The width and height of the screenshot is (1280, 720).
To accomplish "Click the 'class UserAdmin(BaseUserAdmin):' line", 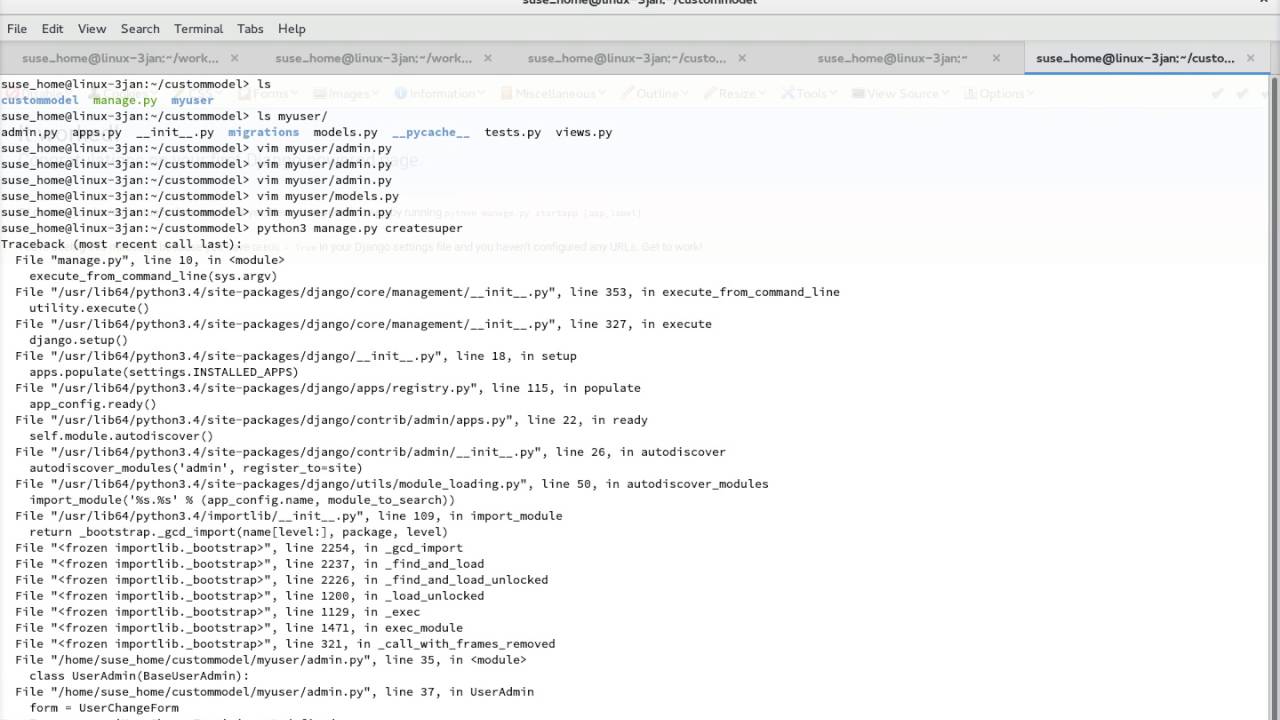I will (x=139, y=676).
